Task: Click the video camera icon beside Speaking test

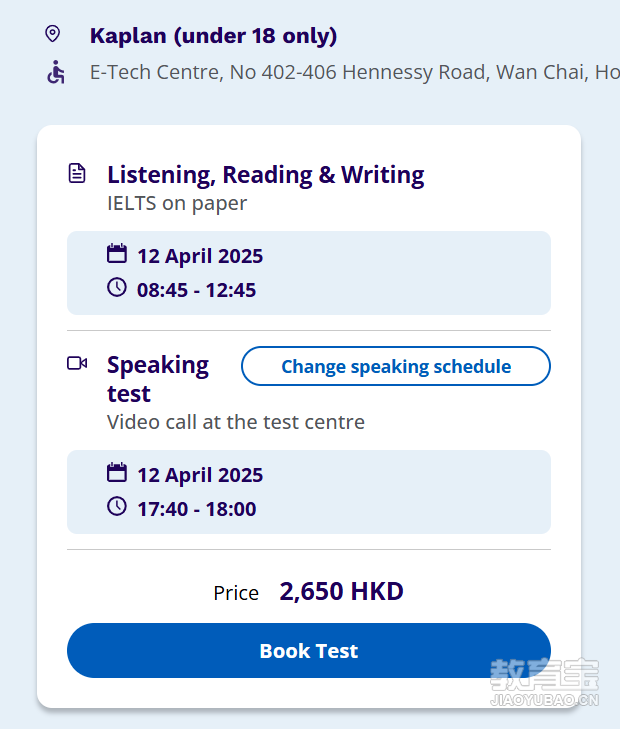Action: point(77,363)
